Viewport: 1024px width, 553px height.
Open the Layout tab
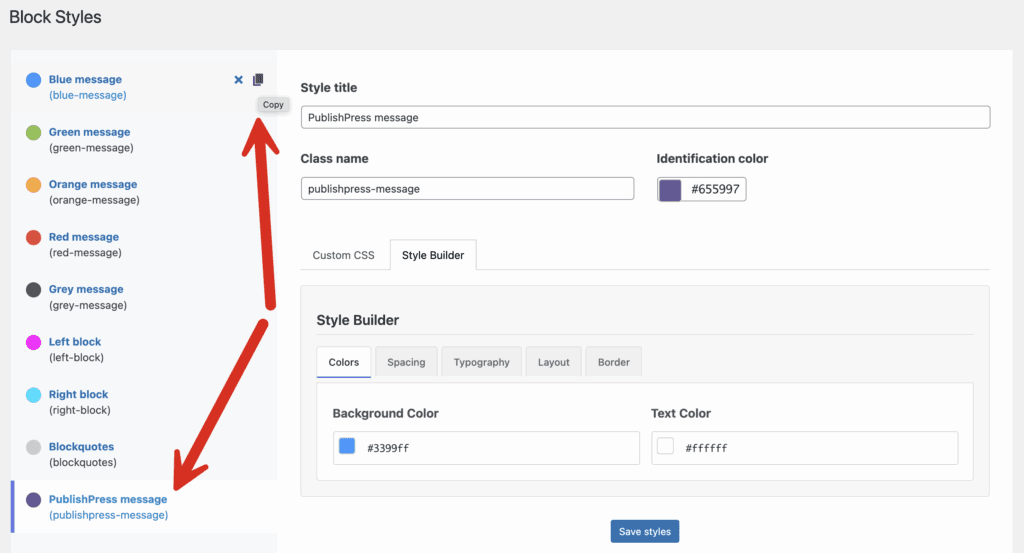tap(554, 362)
